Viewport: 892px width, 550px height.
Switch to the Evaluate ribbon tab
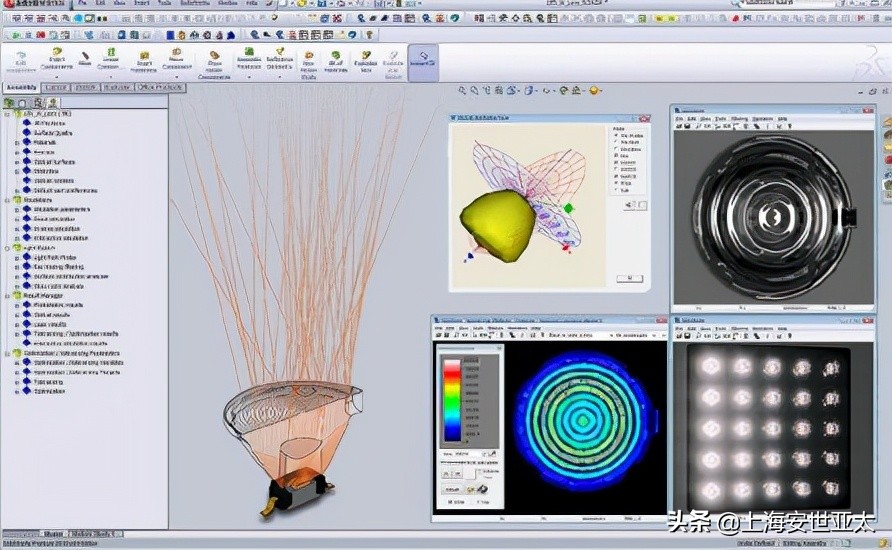click(118, 88)
